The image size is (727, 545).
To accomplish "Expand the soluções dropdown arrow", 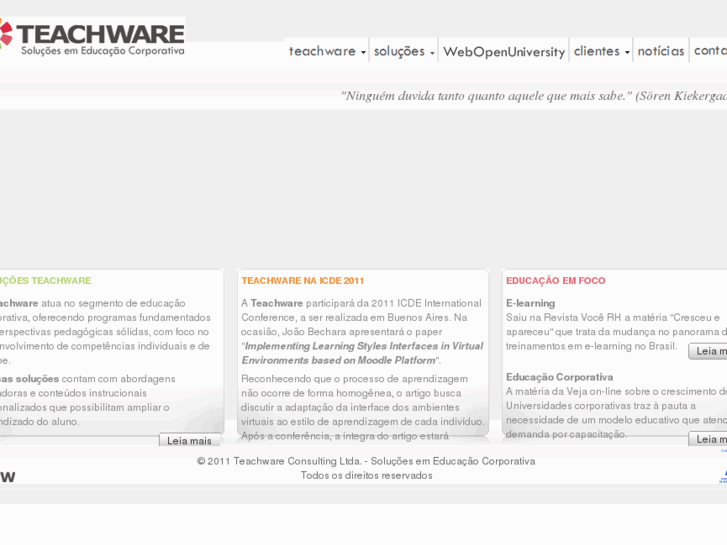I will coord(432,53).
